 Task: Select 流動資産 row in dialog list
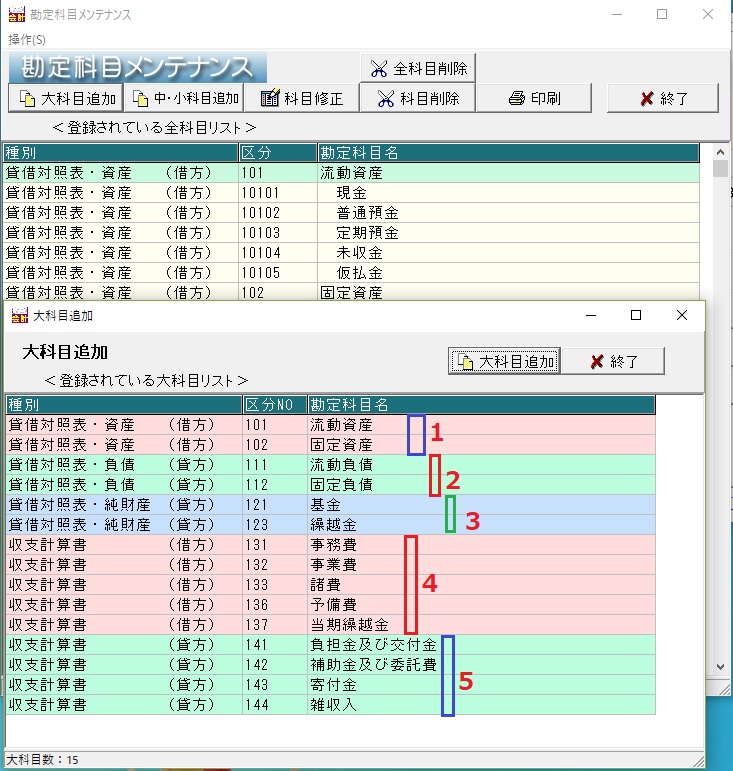pyautogui.click(x=330, y=425)
